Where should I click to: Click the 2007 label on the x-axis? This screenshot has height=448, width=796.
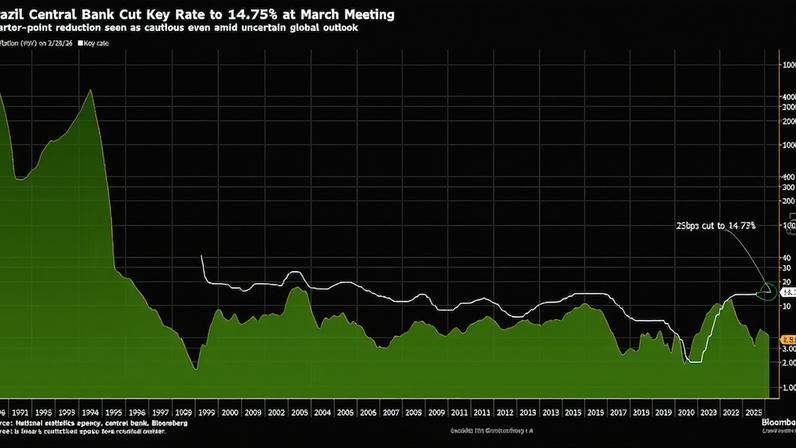pos(389,411)
